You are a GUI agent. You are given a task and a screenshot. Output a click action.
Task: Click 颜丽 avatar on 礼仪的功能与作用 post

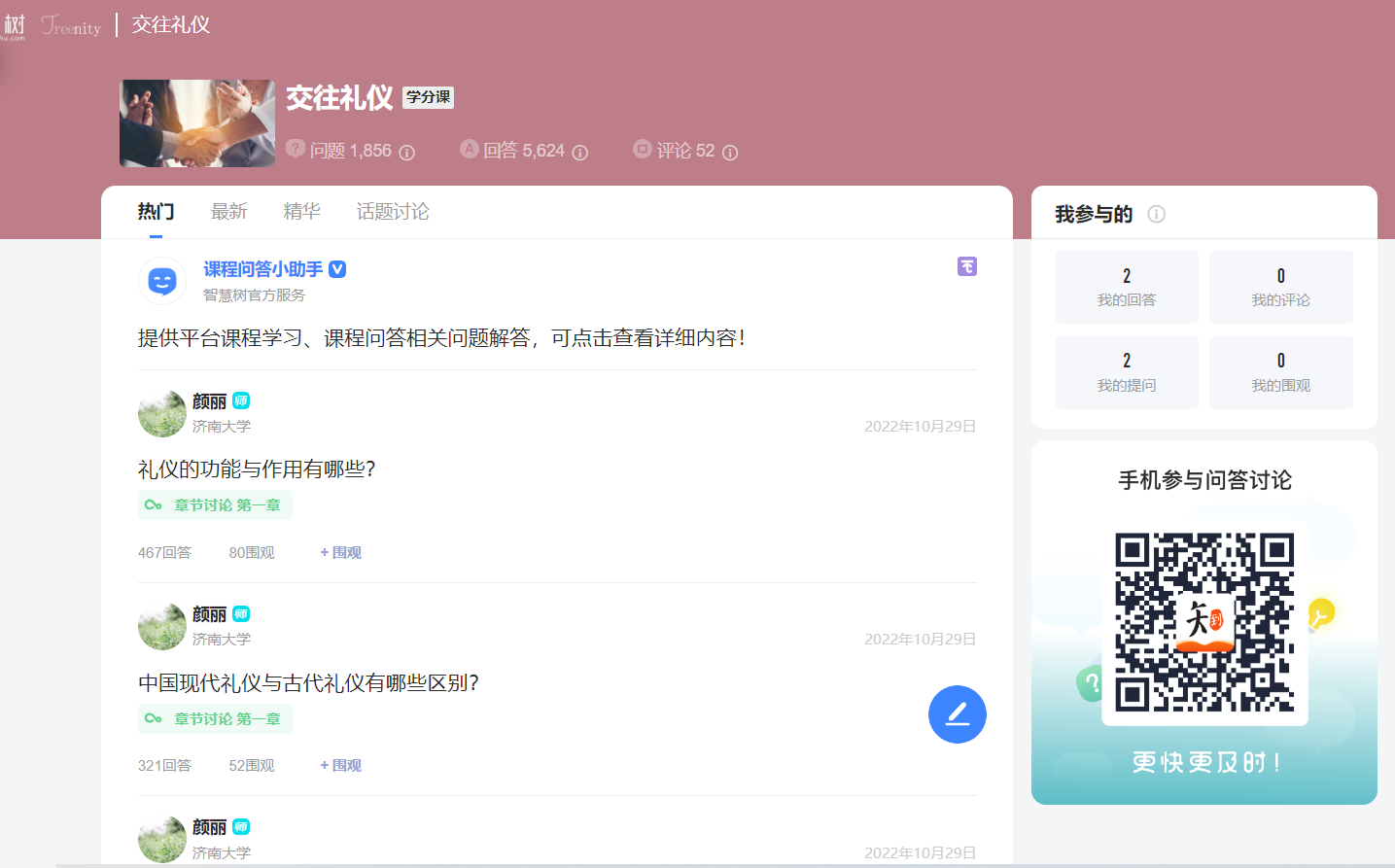coord(161,413)
